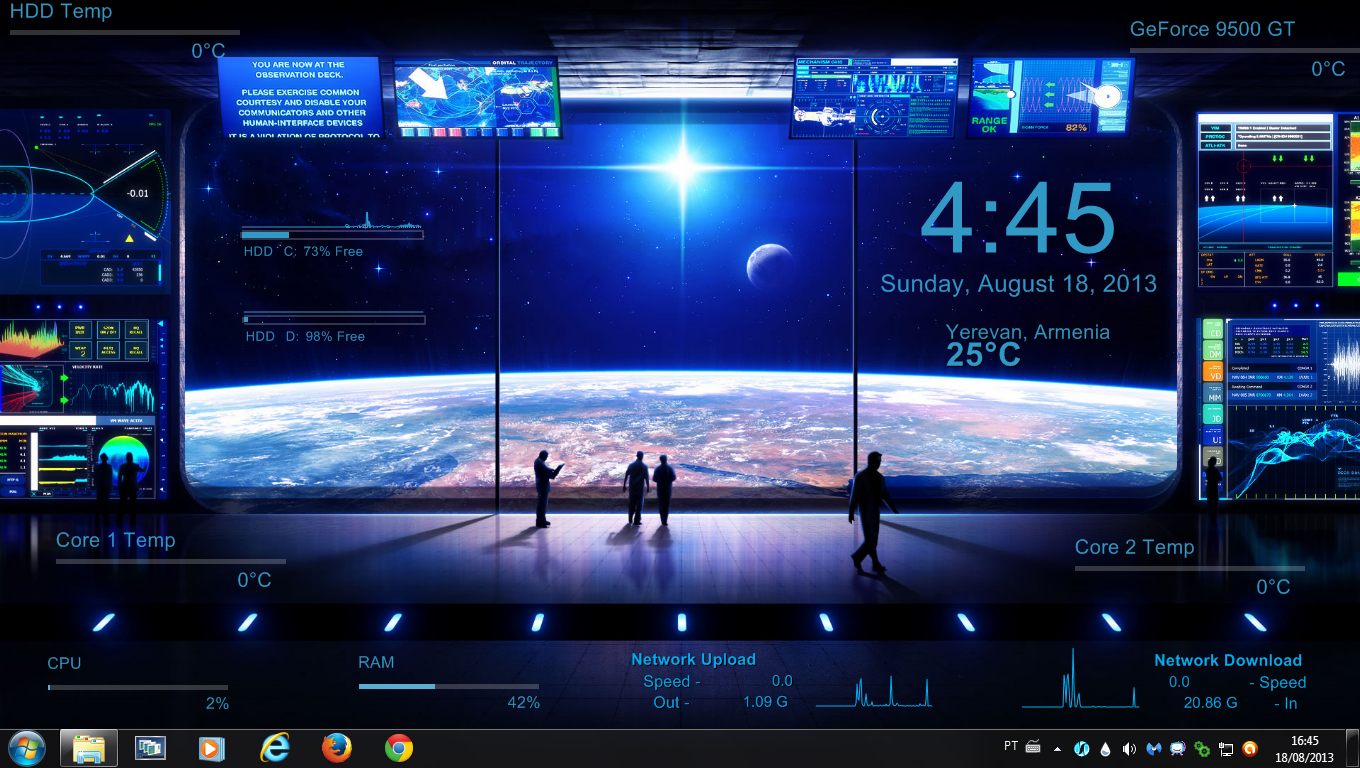This screenshot has height=768, width=1360.
Task: Click the HDD D: 98% Free bar
Action: (x=334, y=320)
